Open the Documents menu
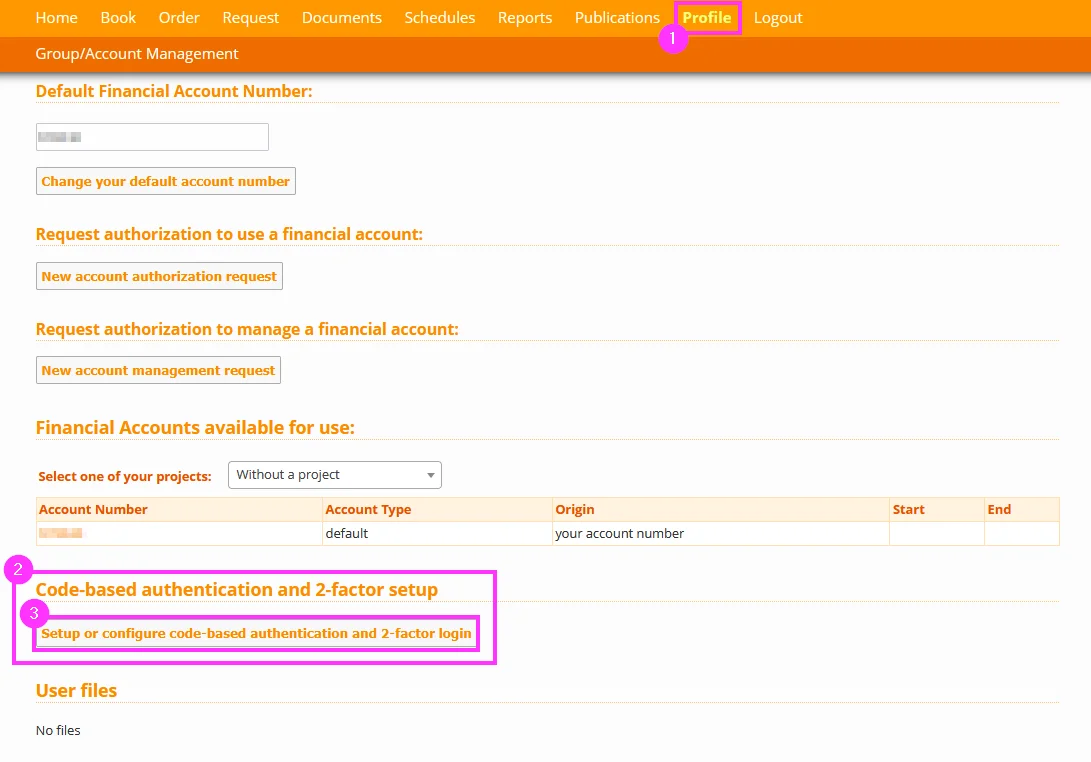Viewport: 1091px width, 762px height. [342, 18]
